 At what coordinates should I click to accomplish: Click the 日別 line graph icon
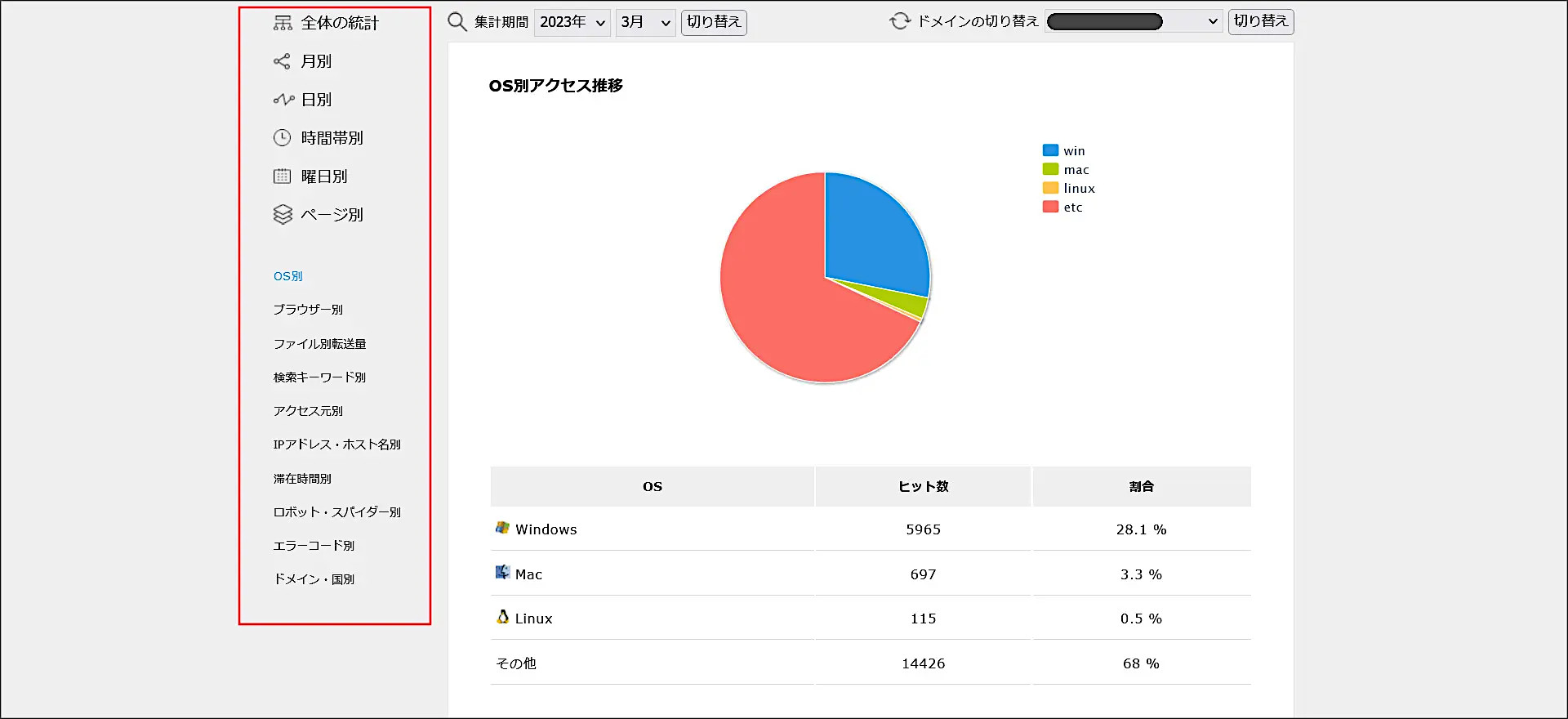(x=283, y=100)
